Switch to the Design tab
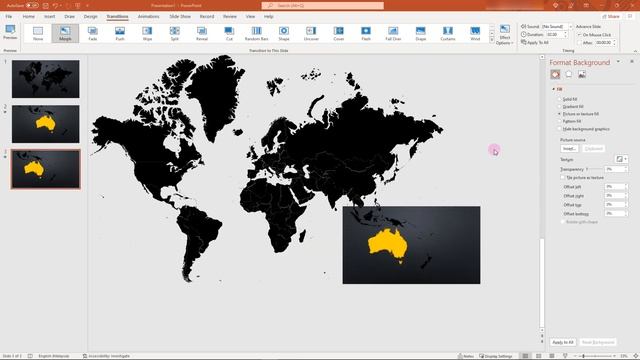 click(x=91, y=16)
